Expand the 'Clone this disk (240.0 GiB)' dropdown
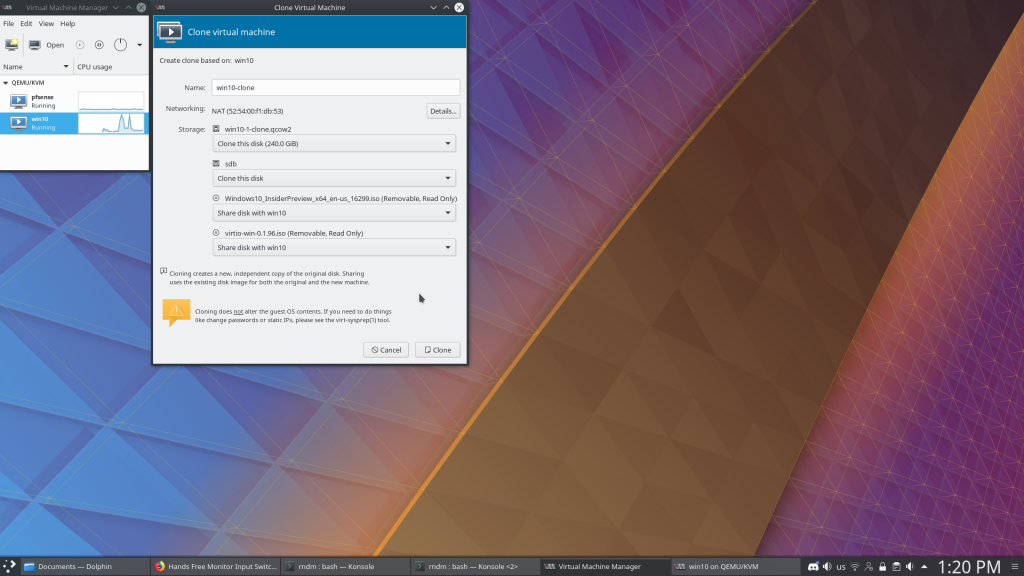 click(x=335, y=144)
